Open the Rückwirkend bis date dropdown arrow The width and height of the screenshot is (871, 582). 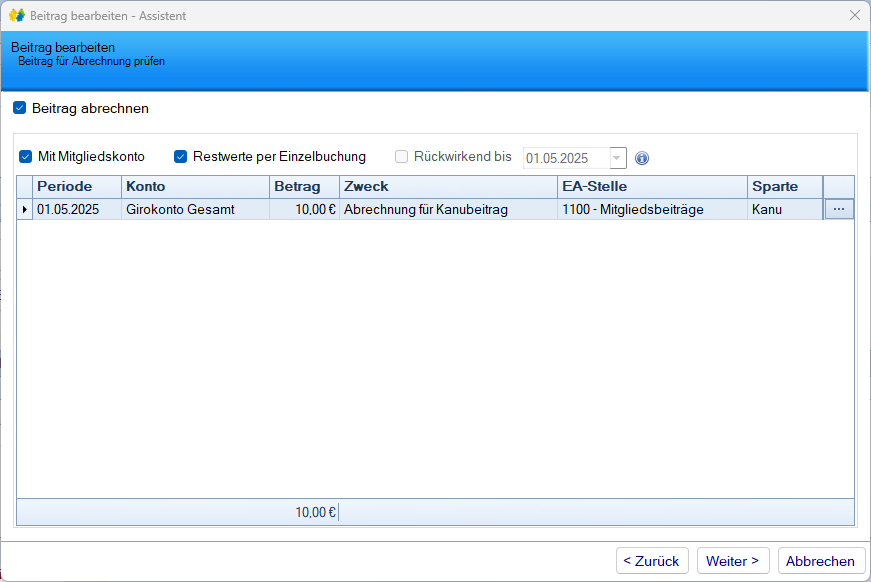pyautogui.click(x=617, y=158)
